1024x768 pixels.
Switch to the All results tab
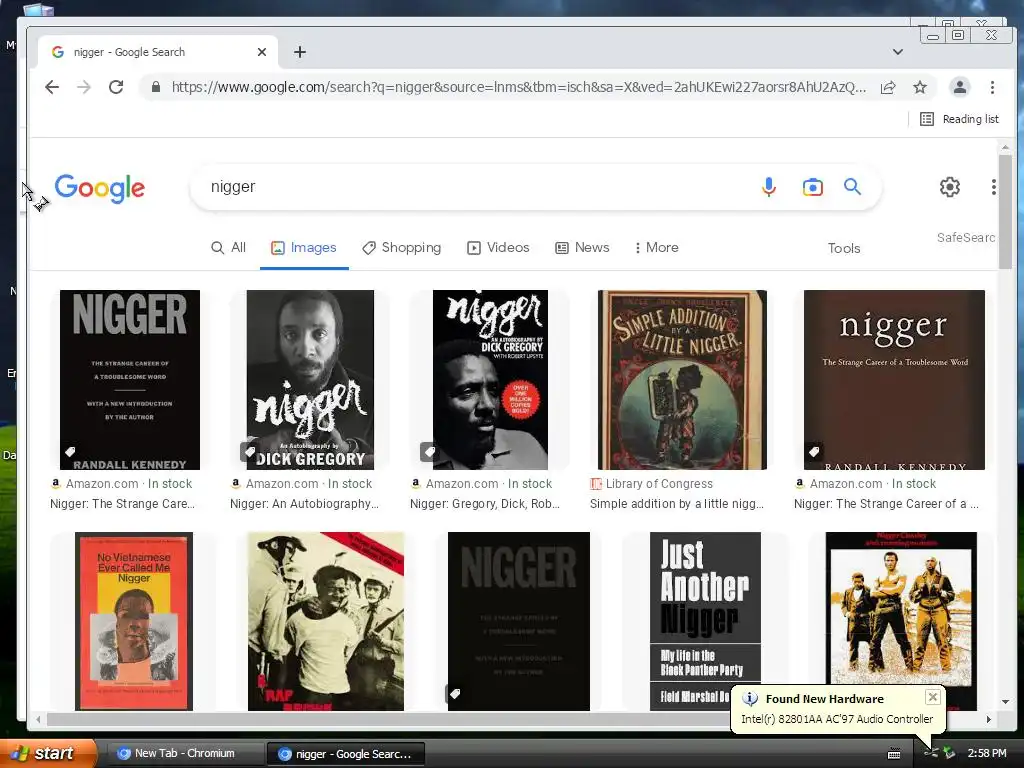(x=229, y=248)
